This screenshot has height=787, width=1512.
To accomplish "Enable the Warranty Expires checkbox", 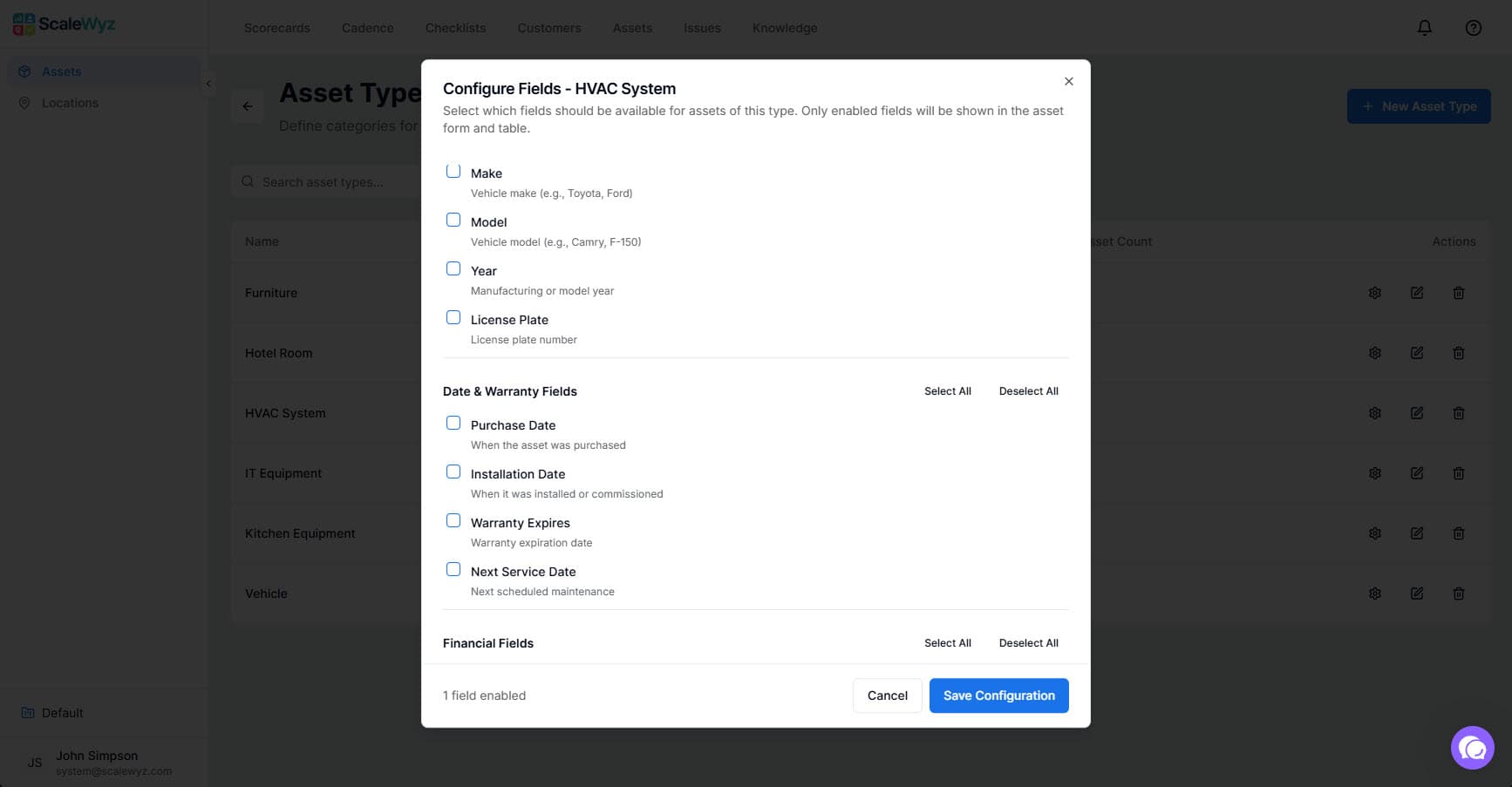I will (x=453, y=519).
